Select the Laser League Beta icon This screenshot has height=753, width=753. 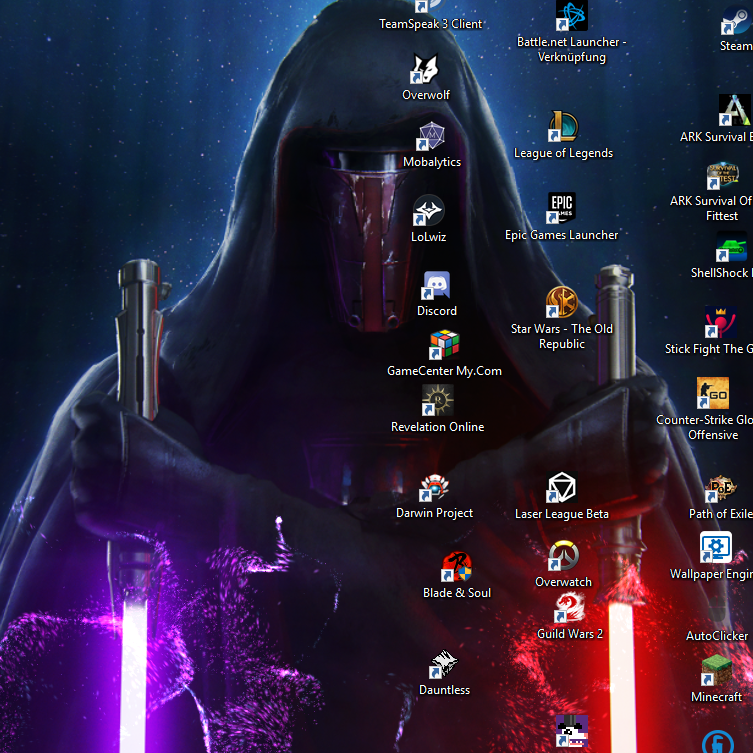561,487
